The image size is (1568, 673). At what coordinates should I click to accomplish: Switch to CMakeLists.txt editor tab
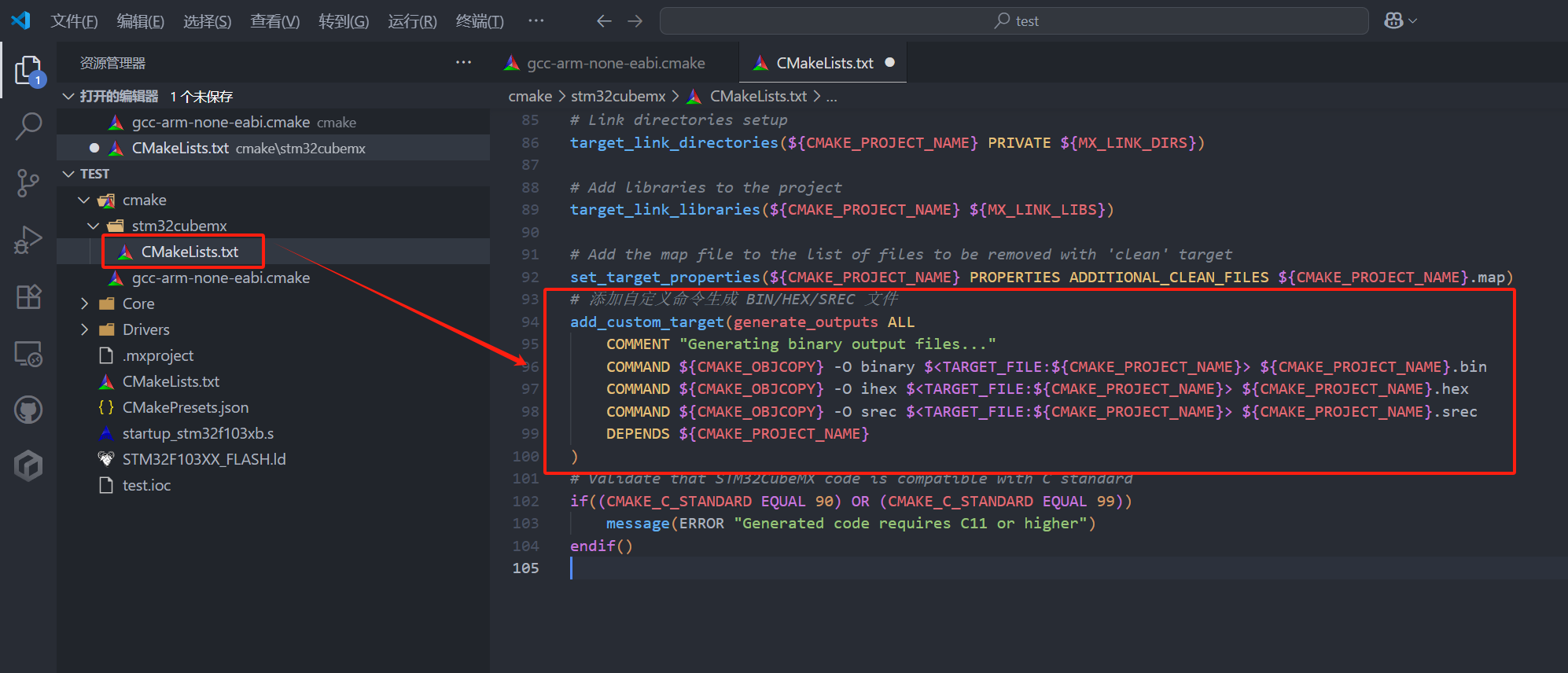(823, 63)
